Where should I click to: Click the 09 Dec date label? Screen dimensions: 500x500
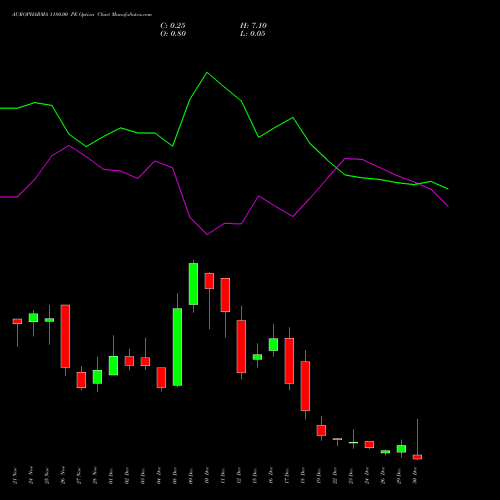191,476
